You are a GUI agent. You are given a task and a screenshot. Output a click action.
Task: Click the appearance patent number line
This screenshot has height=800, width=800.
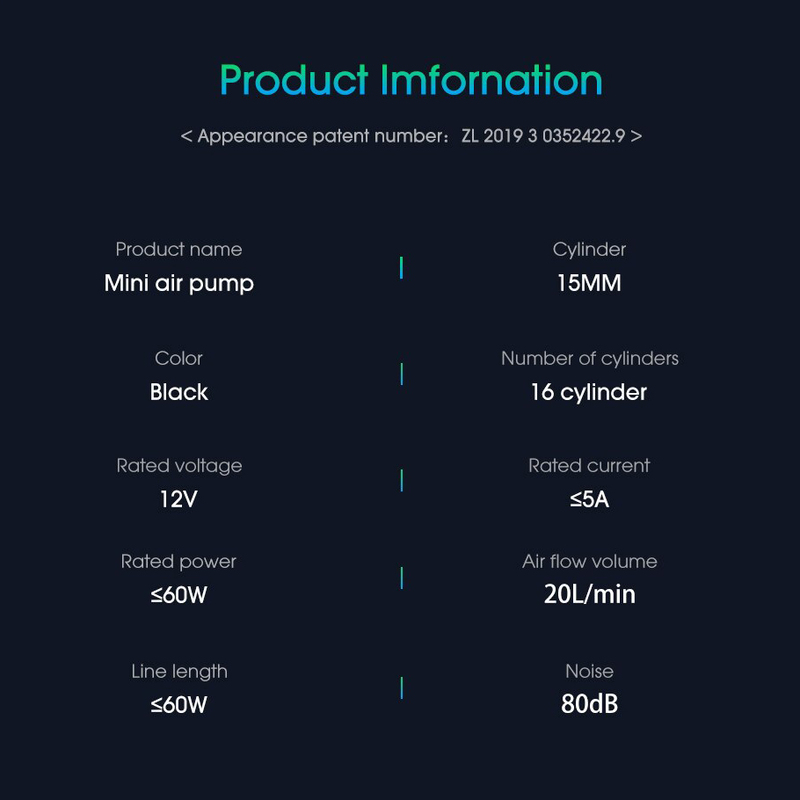click(411, 136)
